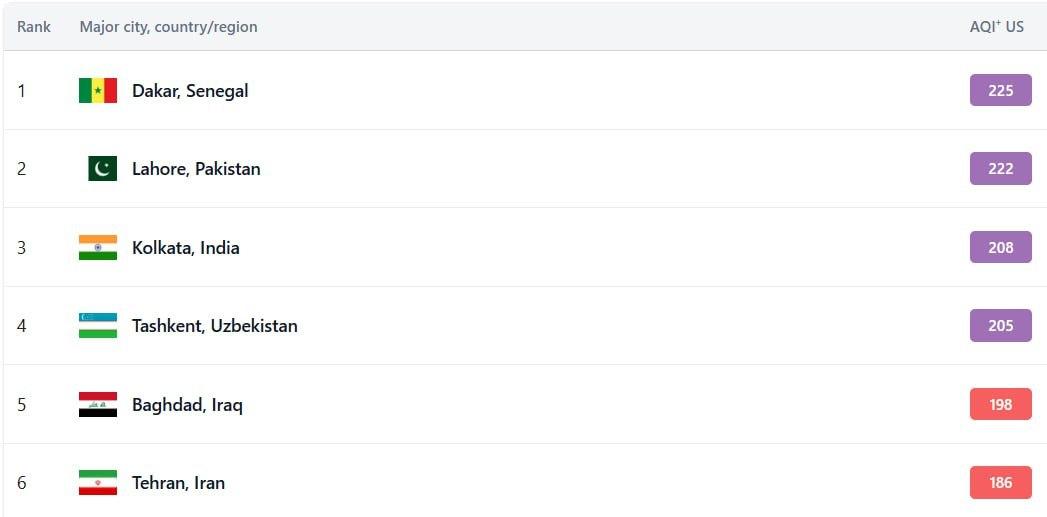Open the Dakar, Senegal city link

point(190,91)
